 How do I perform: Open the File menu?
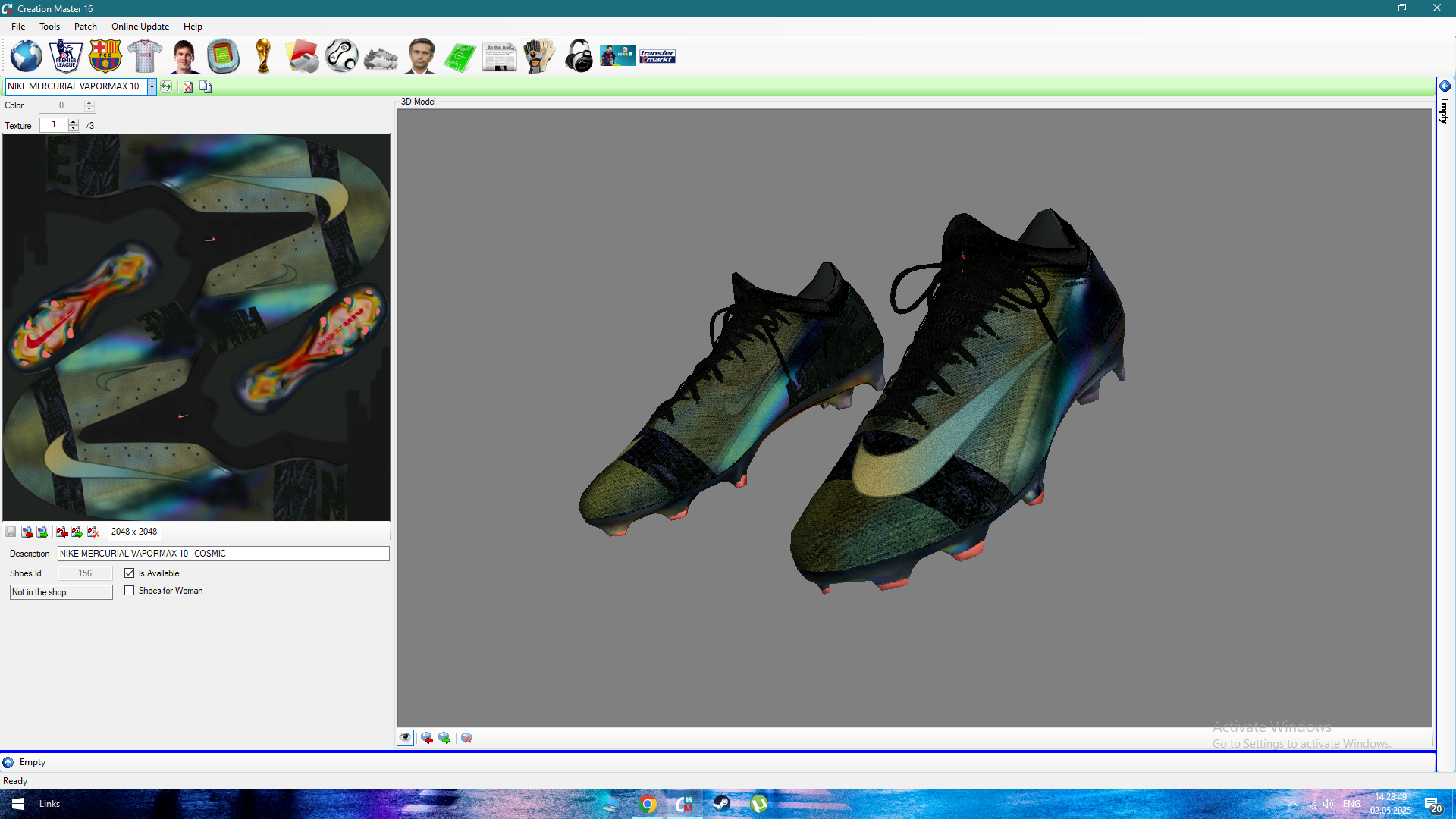(x=18, y=27)
